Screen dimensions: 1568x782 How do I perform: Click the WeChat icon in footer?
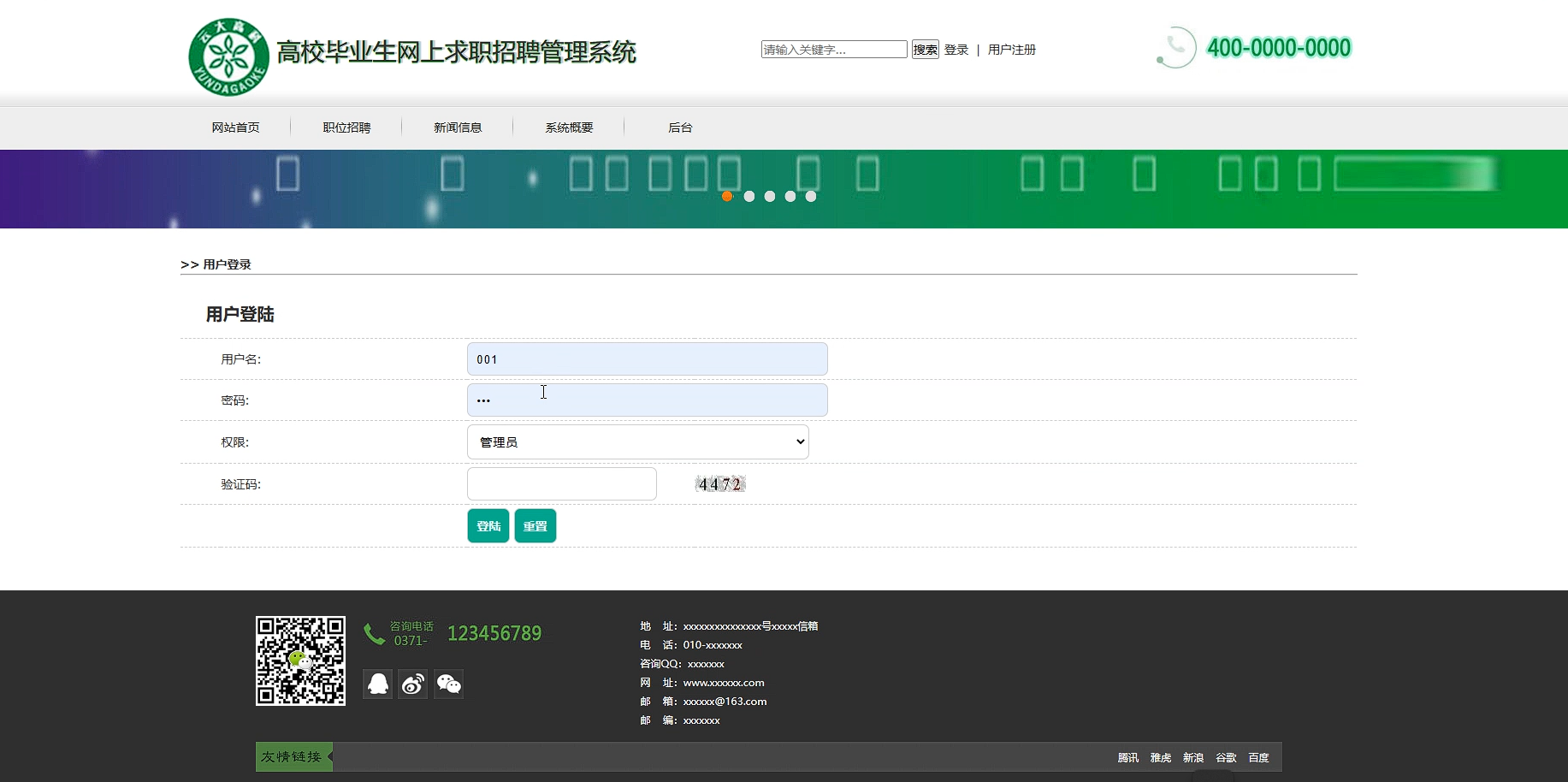click(449, 684)
